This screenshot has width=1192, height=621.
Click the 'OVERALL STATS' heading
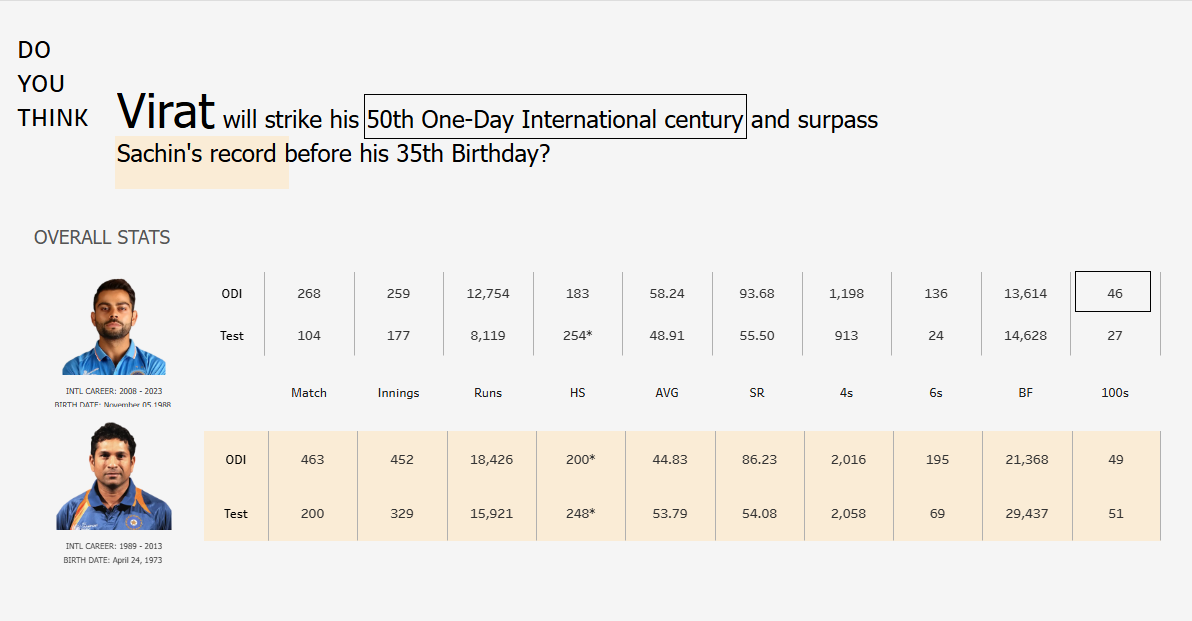click(x=102, y=238)
